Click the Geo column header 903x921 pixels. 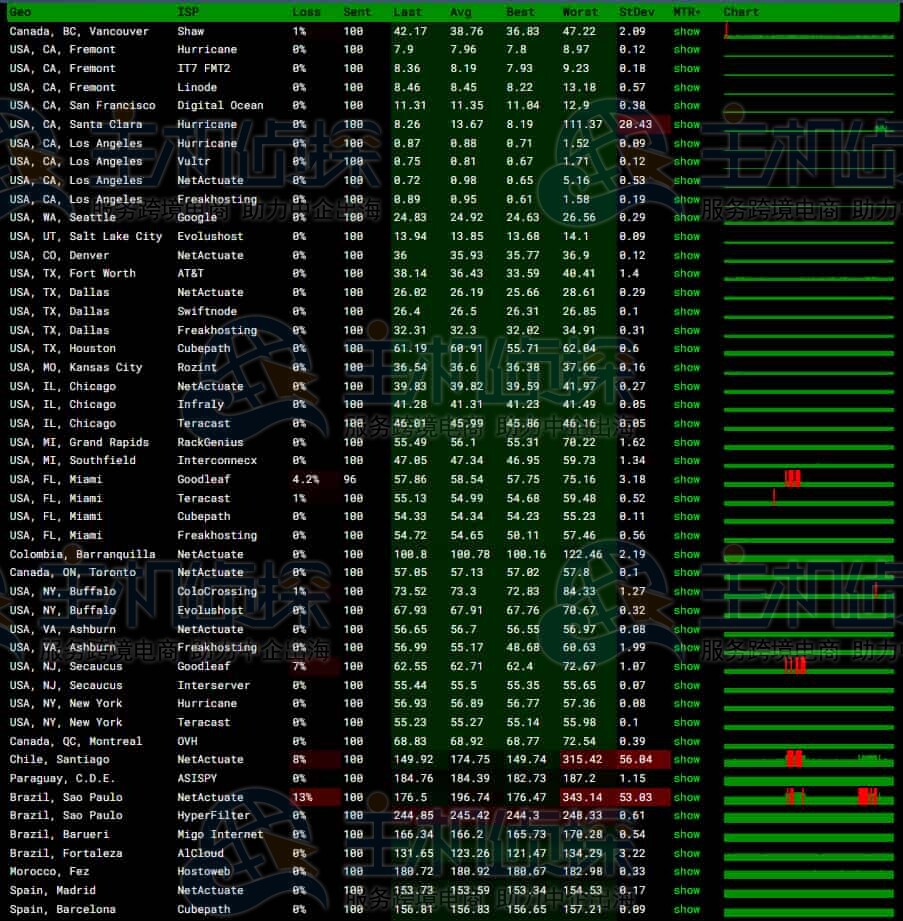click(x=20, y=12)
